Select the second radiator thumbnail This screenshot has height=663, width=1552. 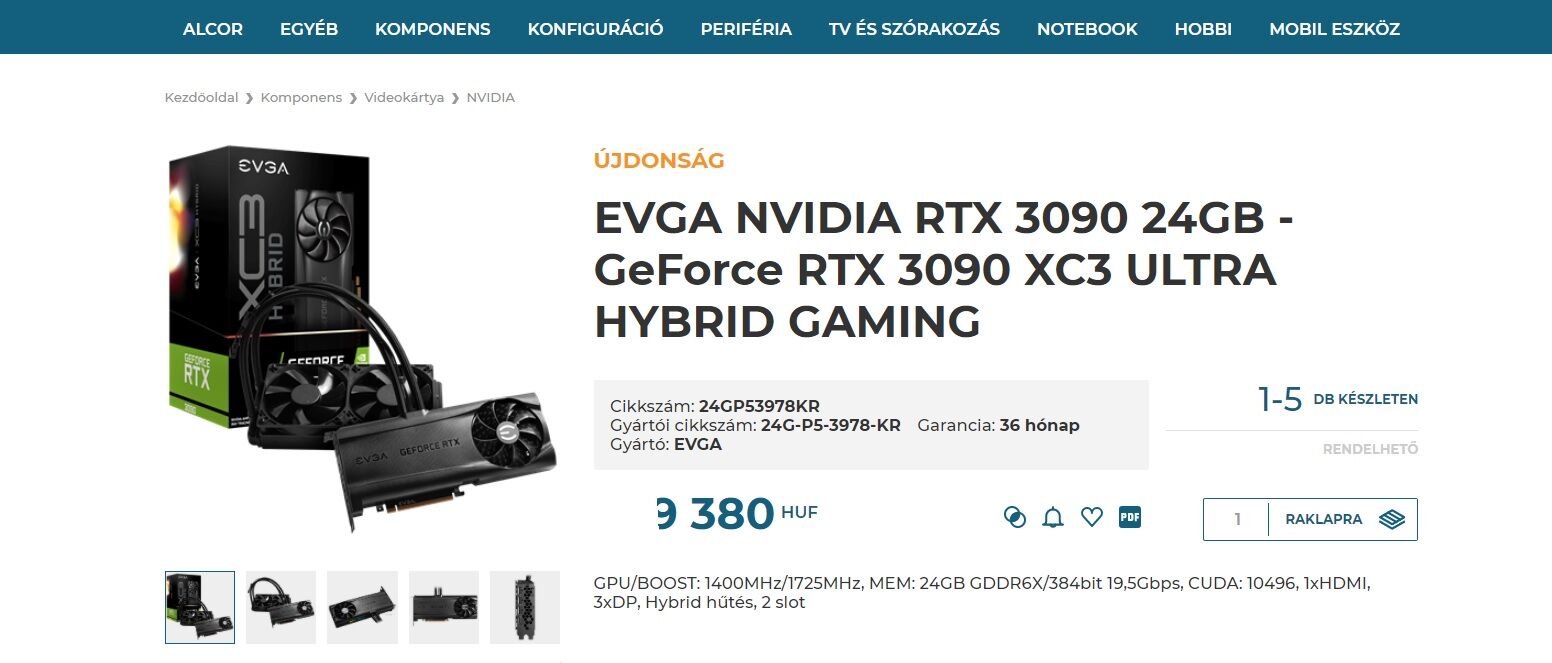tap(281, 607)
